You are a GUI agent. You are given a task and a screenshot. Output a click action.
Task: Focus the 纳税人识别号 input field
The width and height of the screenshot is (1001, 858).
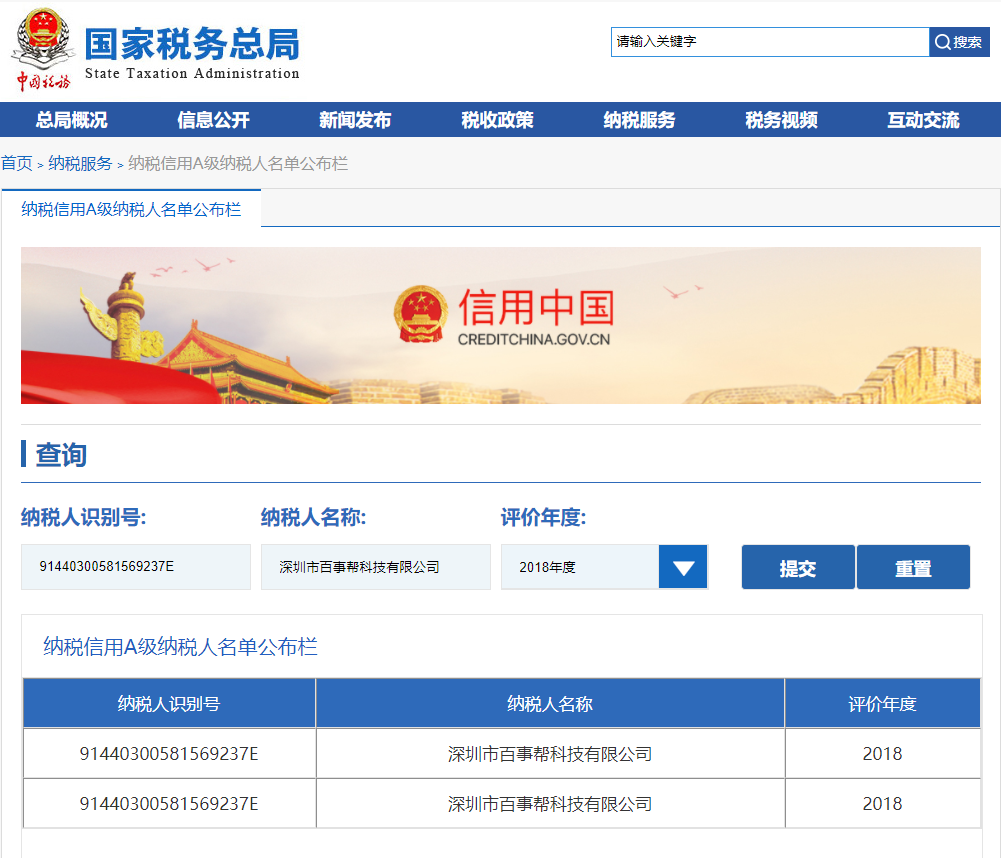coord(136,567)
